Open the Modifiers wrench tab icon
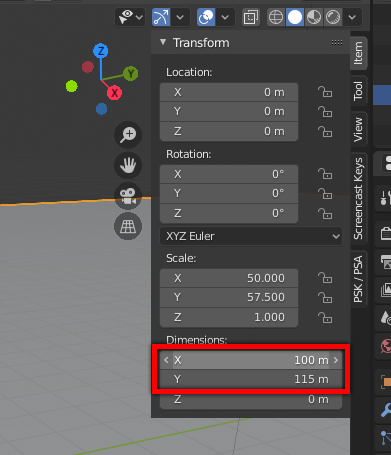Viewport: 391px width, 455px height. pos(385,410)
